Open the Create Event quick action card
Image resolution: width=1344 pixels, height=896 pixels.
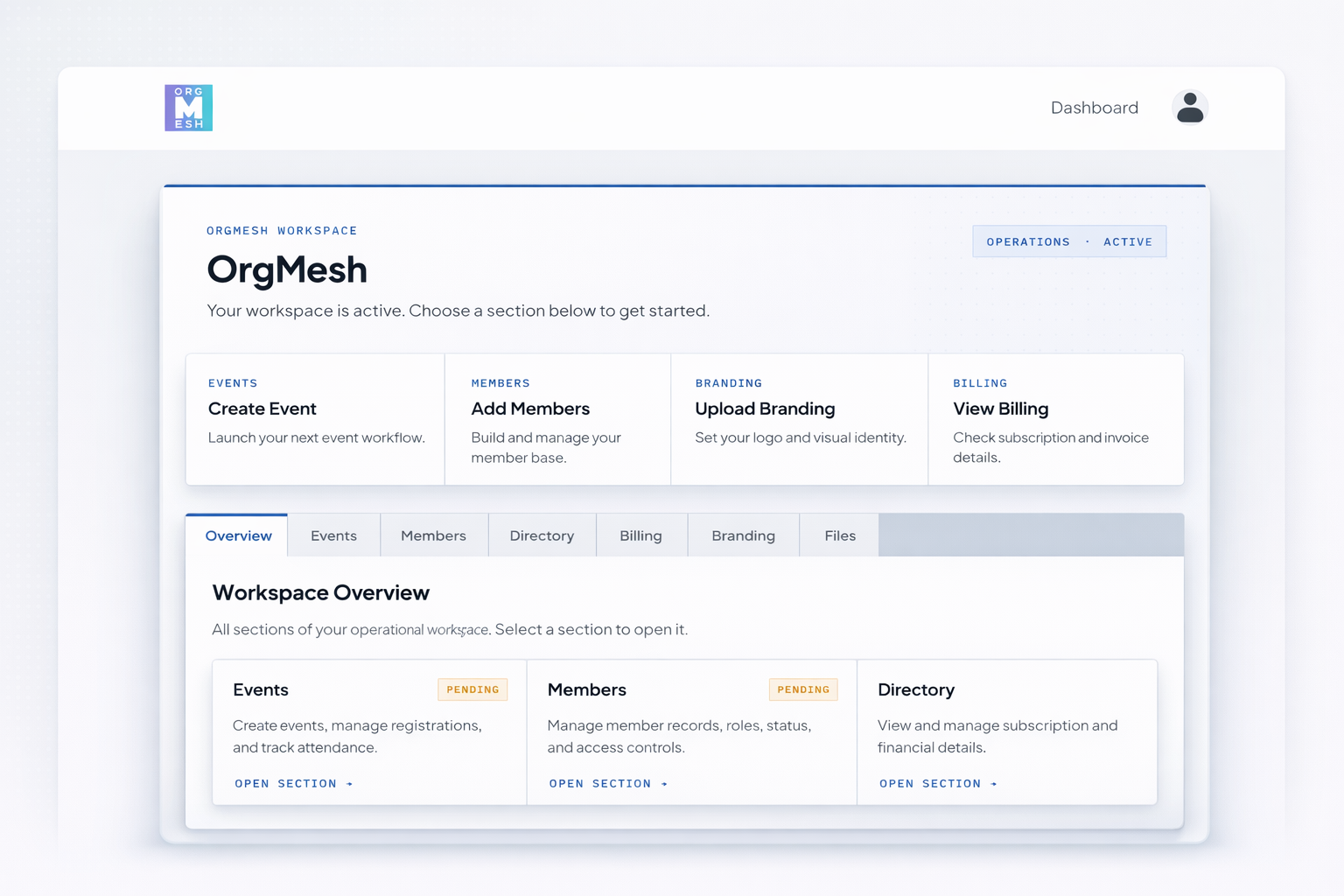315,419
